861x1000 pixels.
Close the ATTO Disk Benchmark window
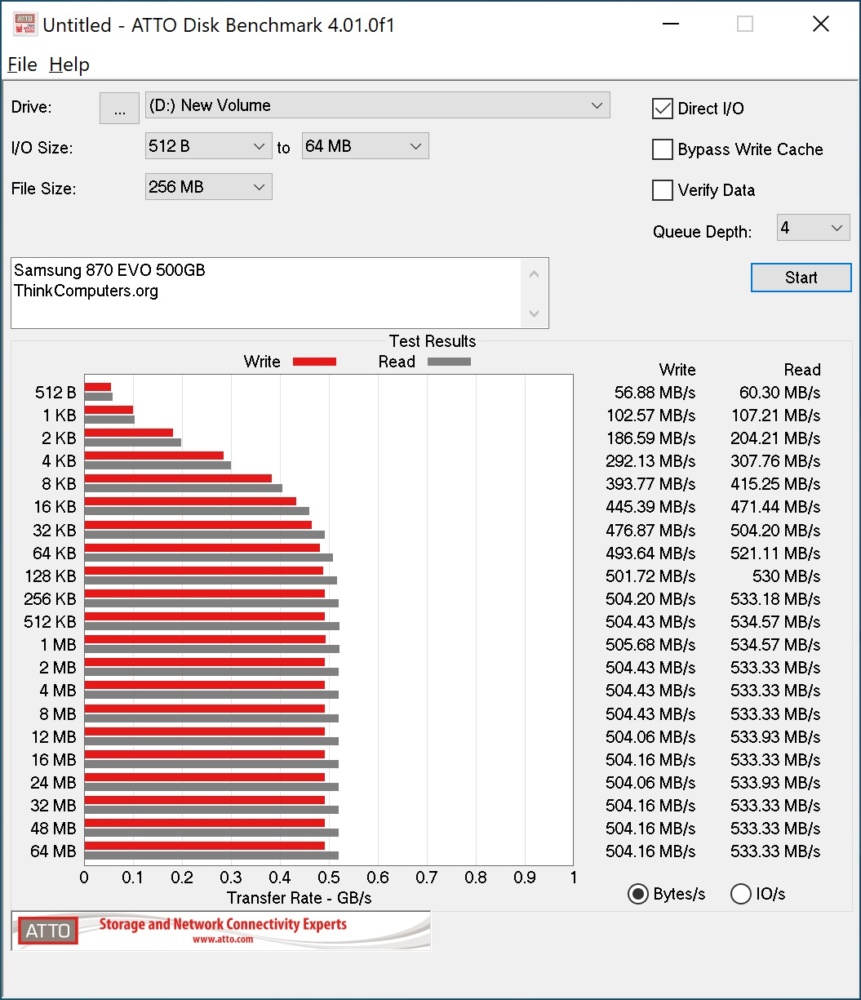click(821, 24)
